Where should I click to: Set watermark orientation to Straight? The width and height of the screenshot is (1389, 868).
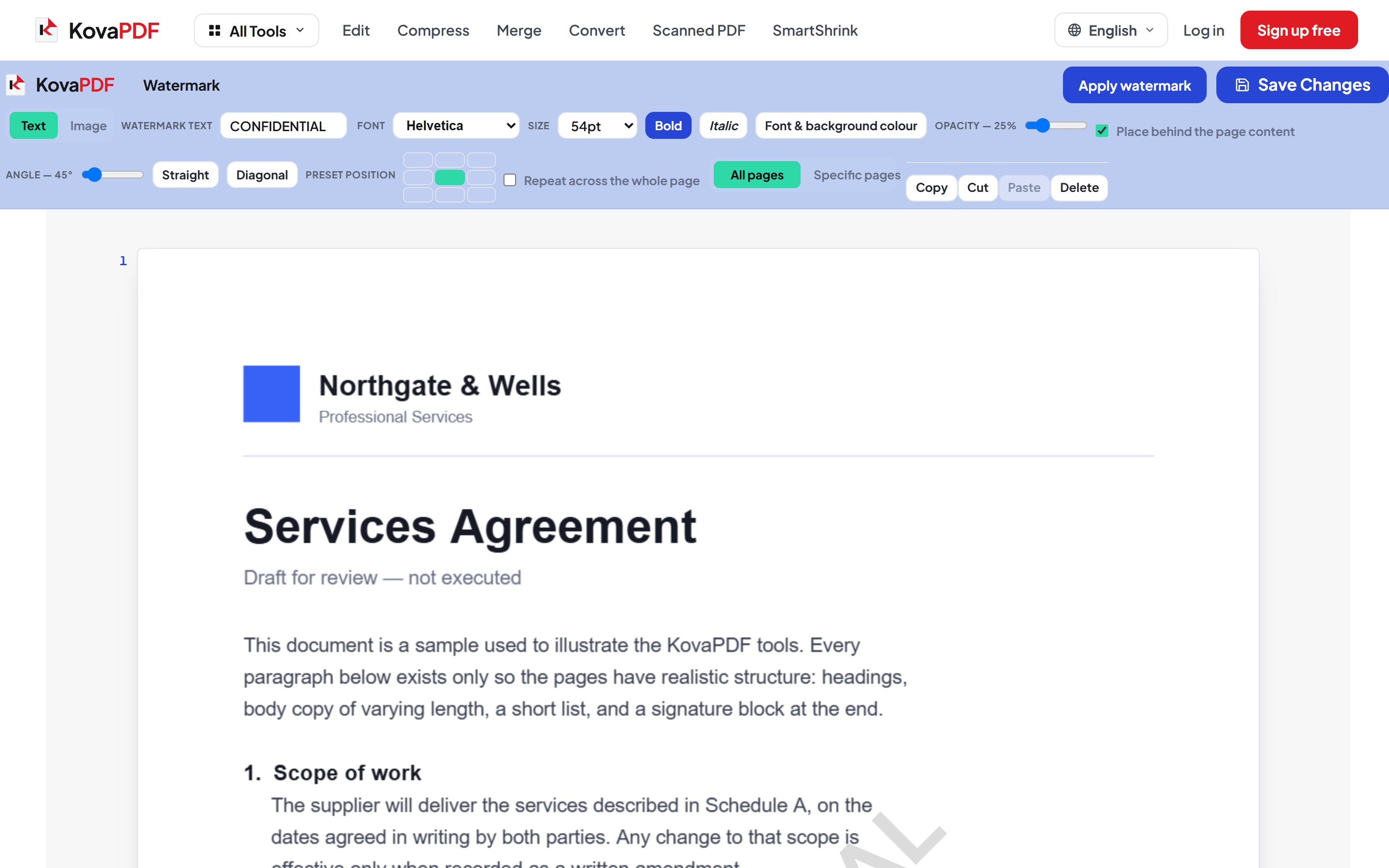[185, 175]
